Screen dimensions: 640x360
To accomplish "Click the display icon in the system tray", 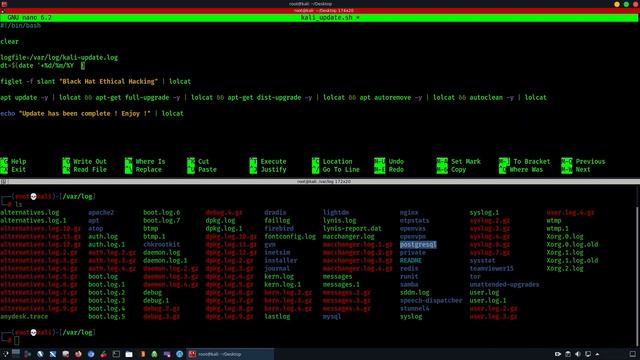I will pos(588,354).
